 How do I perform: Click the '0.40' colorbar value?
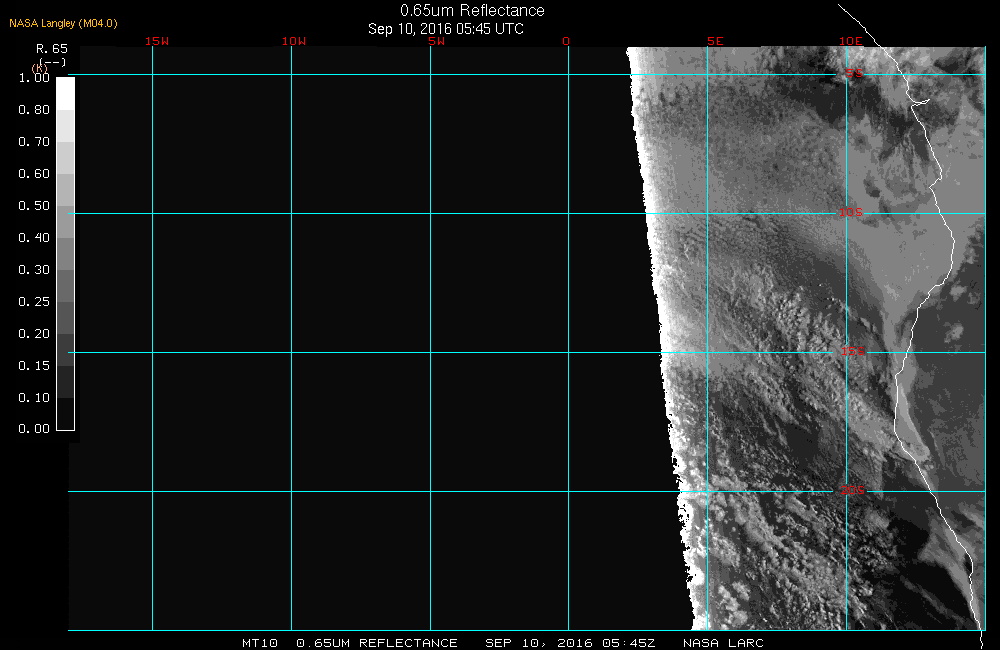(34, 237)
